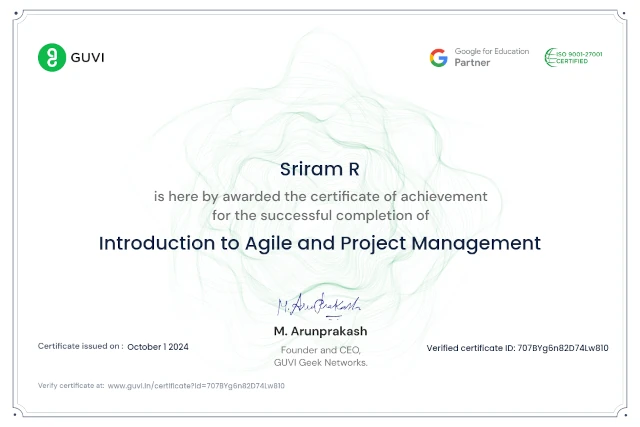Click the ISO 9001-27001 certified badge

click(x=573, y=57)
